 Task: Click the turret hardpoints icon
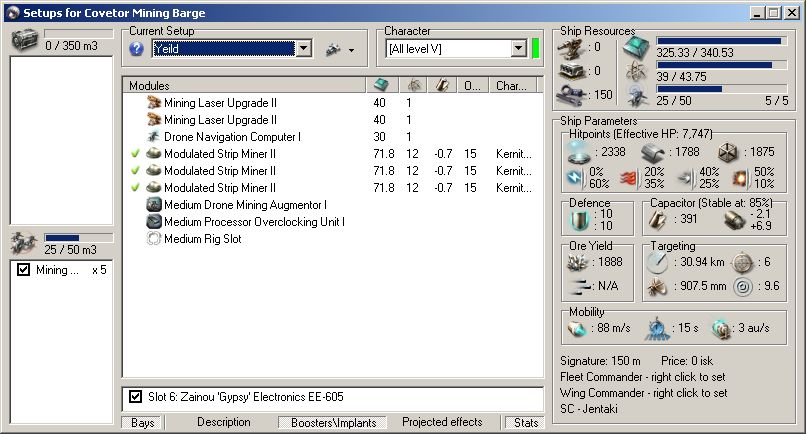click(x=571, y=47)
